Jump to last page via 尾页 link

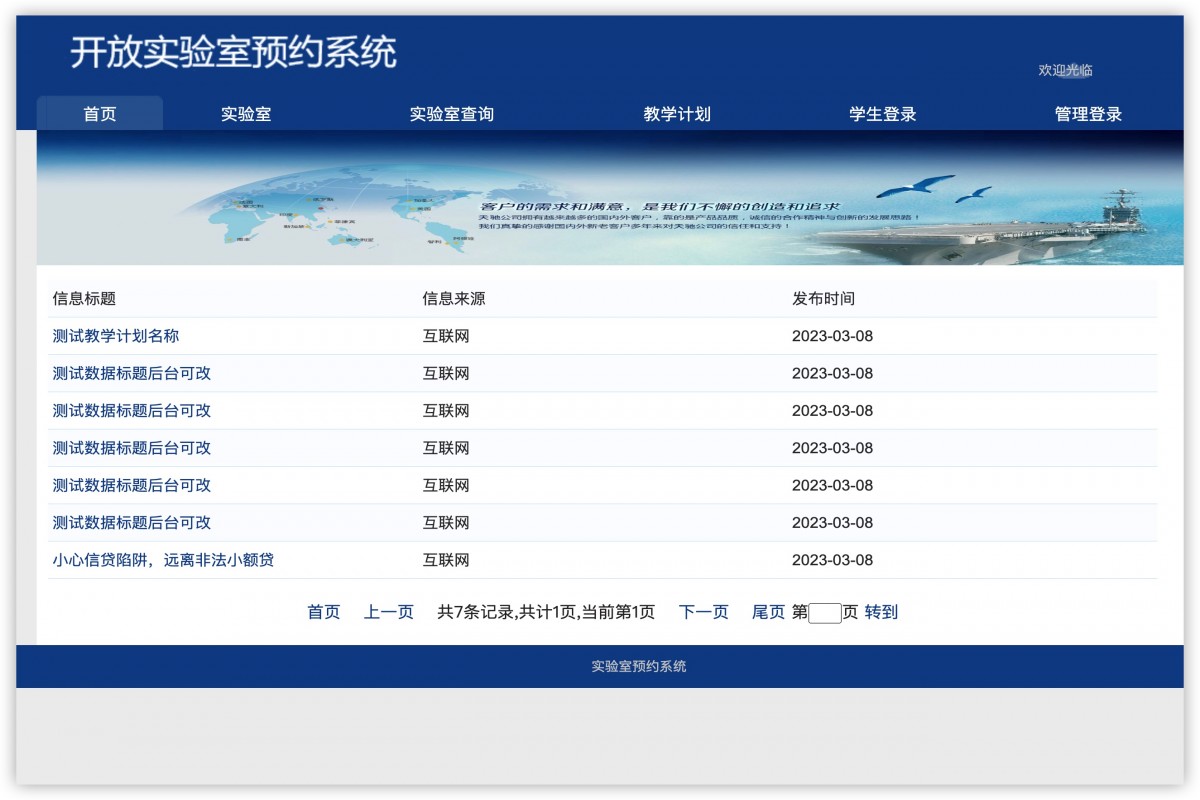tap(769, 612)
